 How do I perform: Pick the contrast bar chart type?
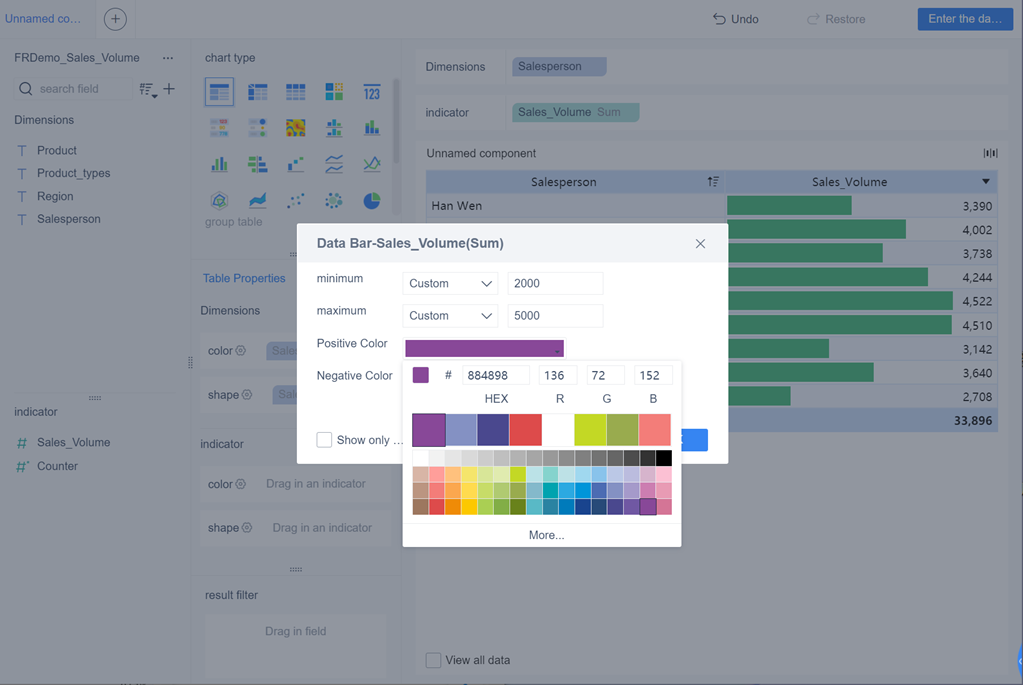tap(258, 164)
